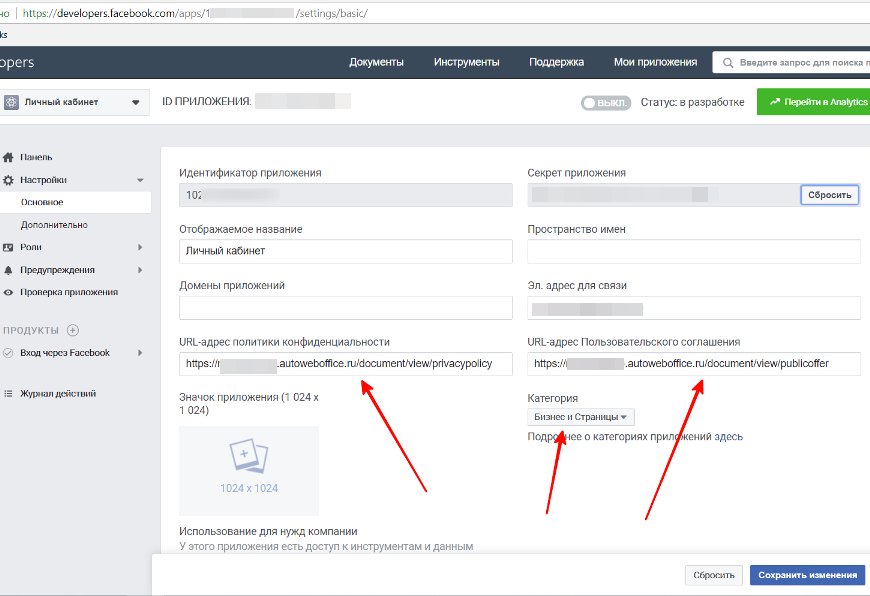The image size is (870, 596).
Task: Click the Перейти в Analytics green button
Action: click(x=813, y=102)
